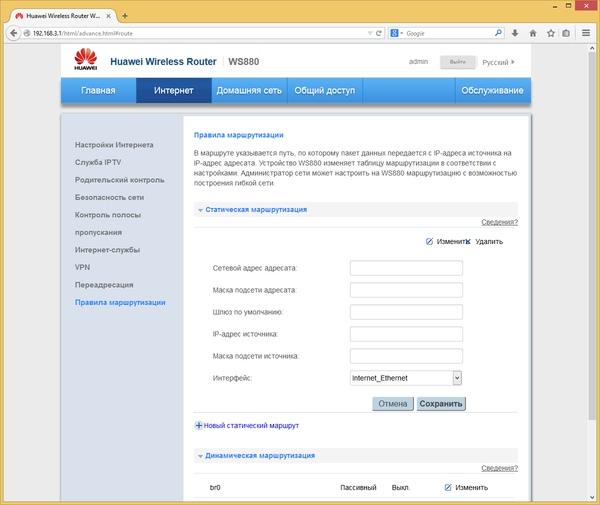The image size is (600, 505).
Task: Collapse the Динамическая маршрутизация section
Action: coord(200,456)
